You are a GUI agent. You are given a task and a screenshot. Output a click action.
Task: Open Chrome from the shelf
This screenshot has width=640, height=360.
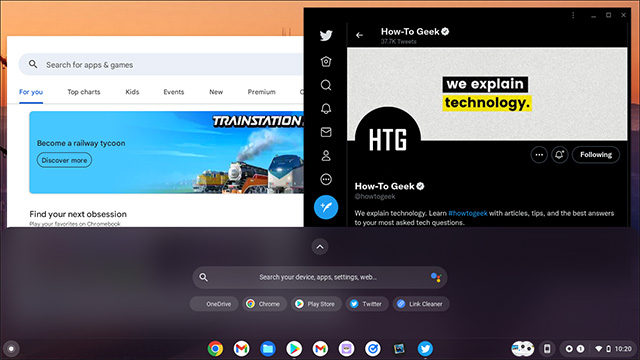[215, 349]
